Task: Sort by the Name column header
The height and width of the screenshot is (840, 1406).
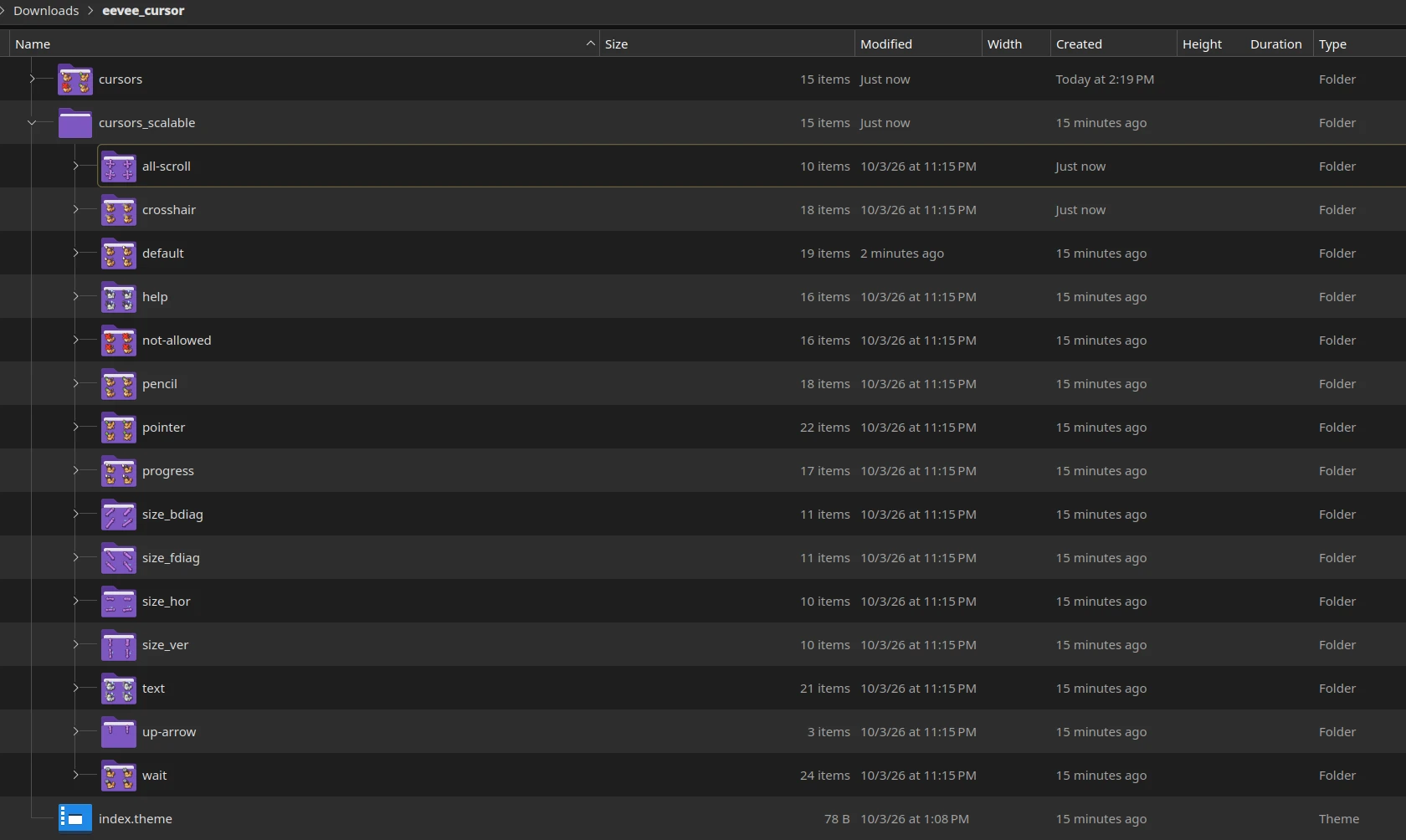Action: 305,44
